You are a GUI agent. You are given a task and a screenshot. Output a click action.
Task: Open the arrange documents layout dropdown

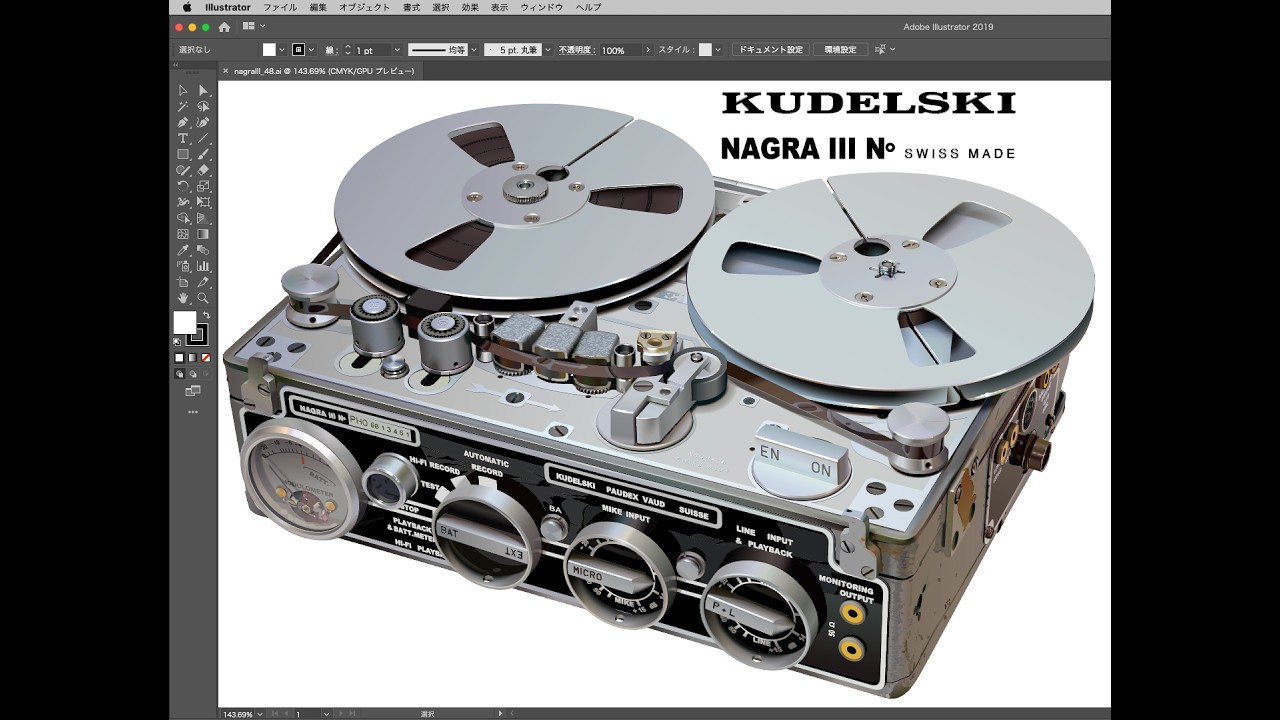click(254, 26)
